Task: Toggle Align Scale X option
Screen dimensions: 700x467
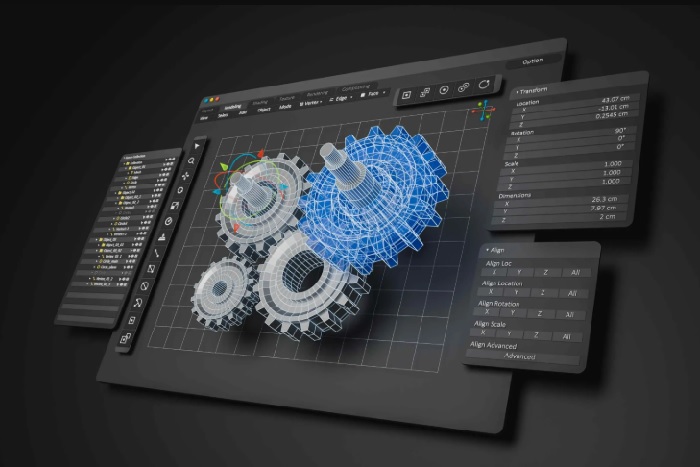Action: 485,334
